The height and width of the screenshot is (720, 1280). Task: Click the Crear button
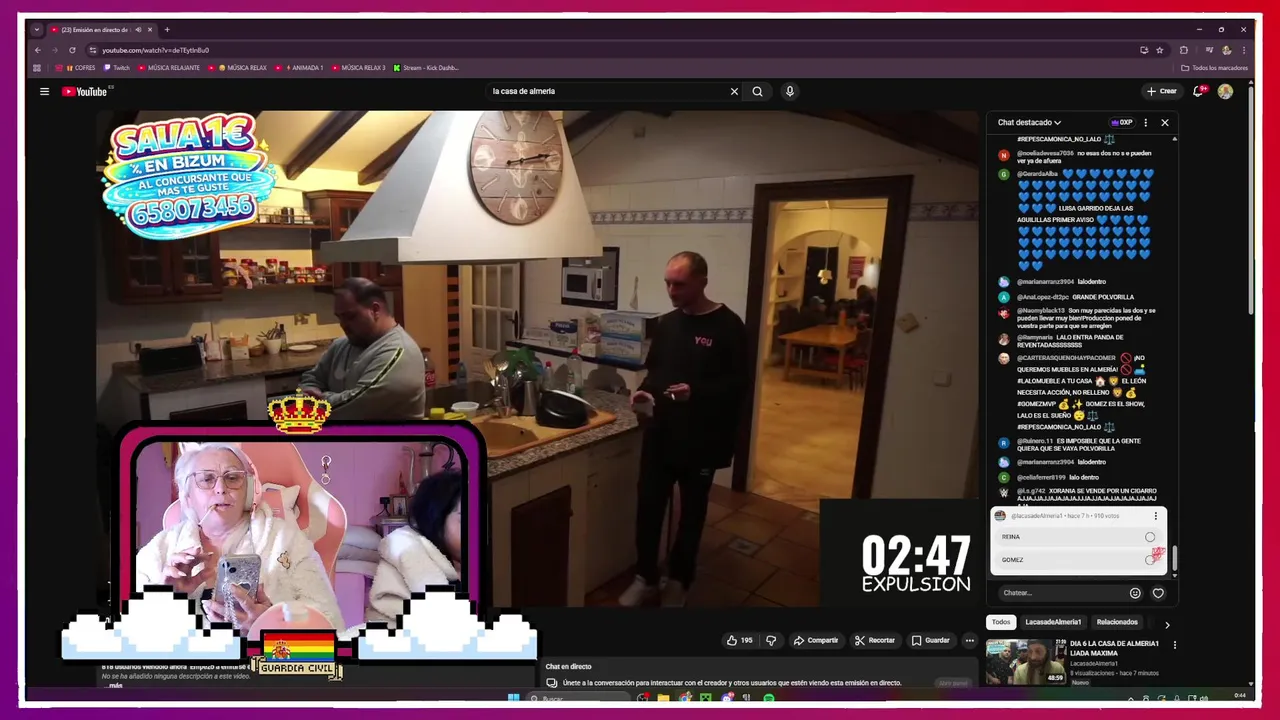[x=1162, y=91]
